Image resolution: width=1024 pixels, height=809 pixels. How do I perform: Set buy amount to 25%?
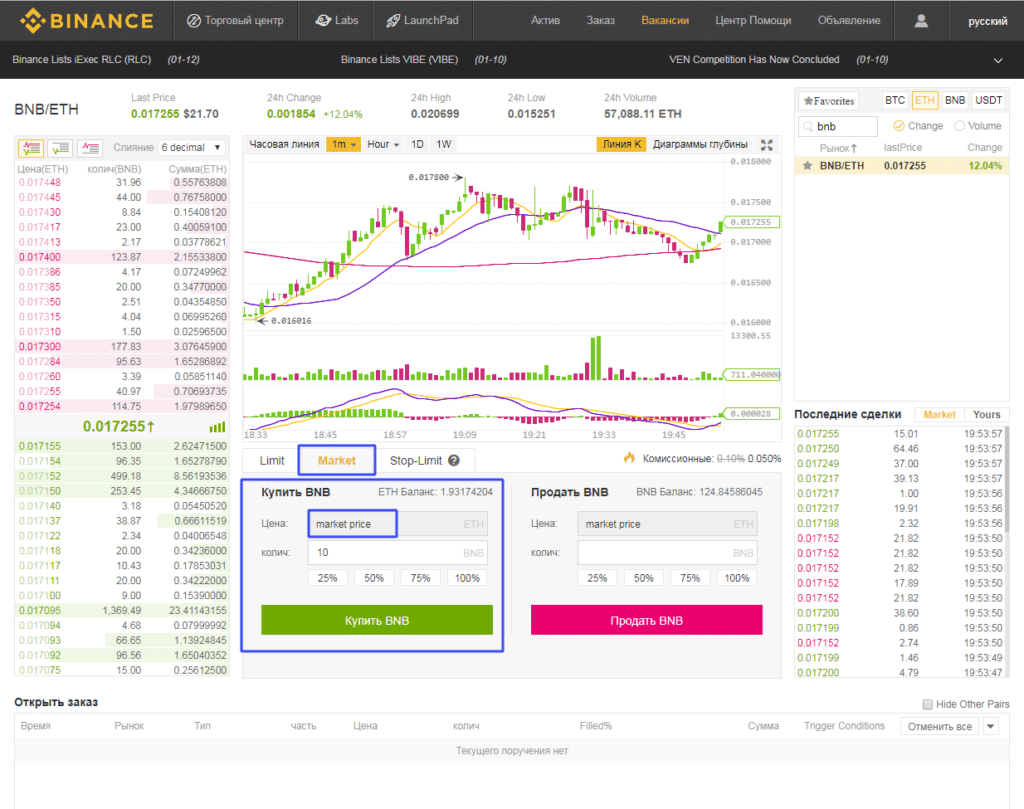point(327,579)
